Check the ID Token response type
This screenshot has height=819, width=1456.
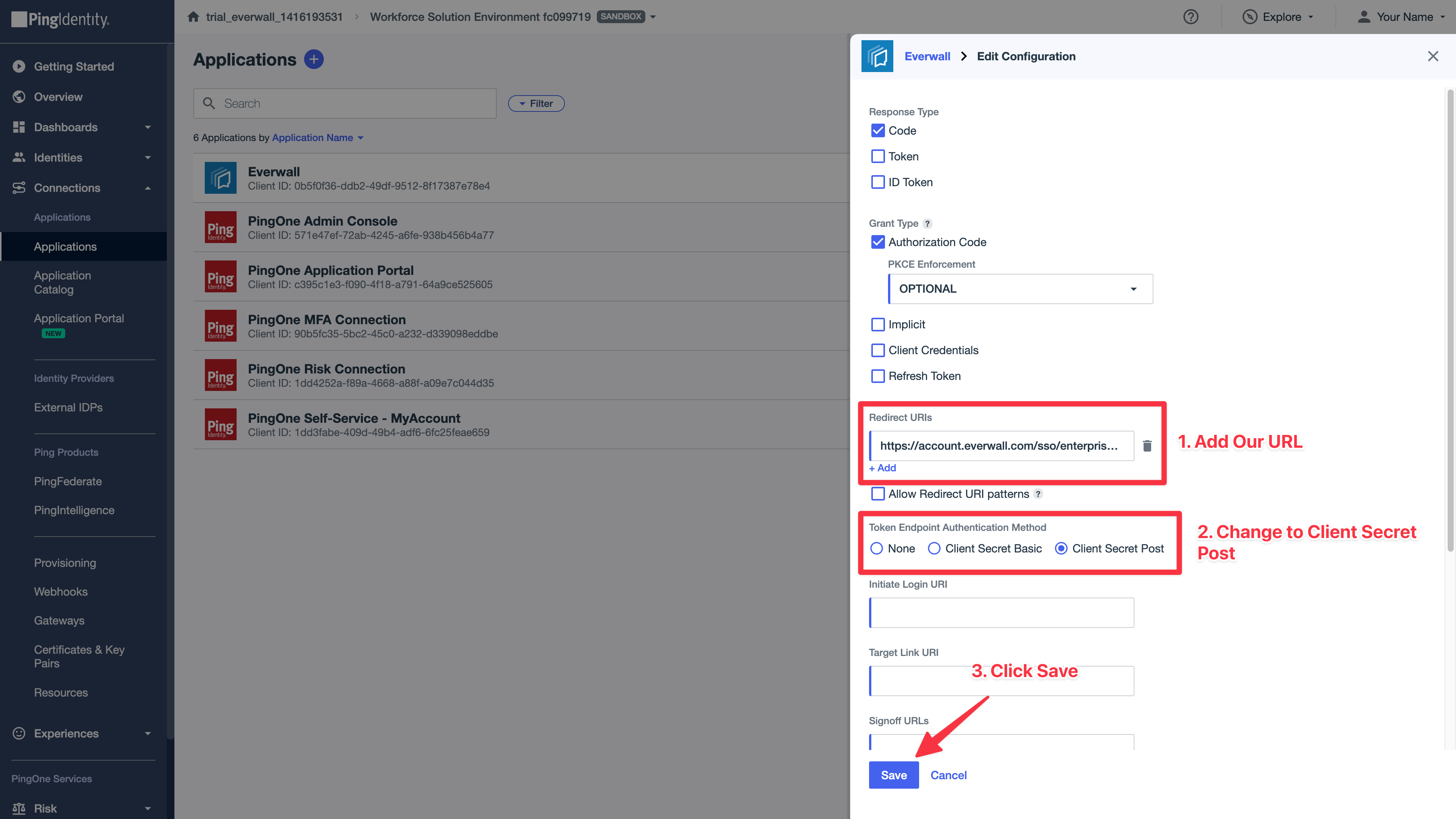point(878,182)
